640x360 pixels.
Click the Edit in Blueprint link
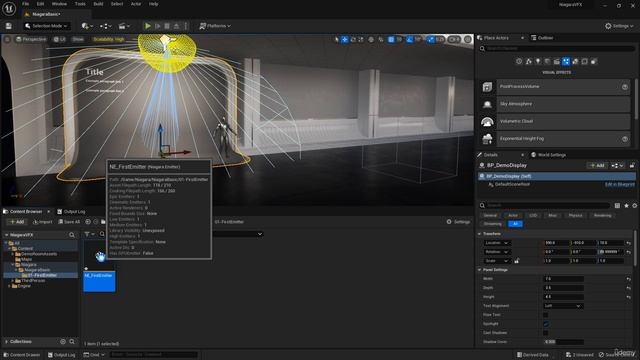pos(620,184)
